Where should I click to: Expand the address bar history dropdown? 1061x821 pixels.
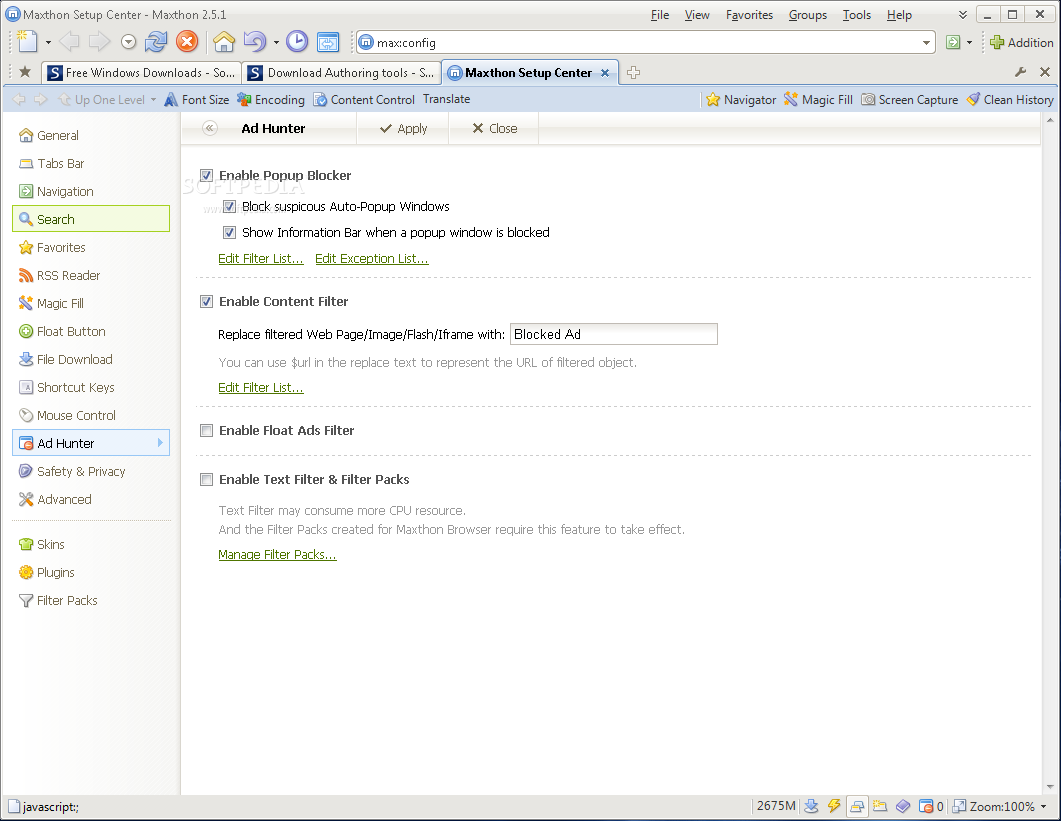coord(926,43)
